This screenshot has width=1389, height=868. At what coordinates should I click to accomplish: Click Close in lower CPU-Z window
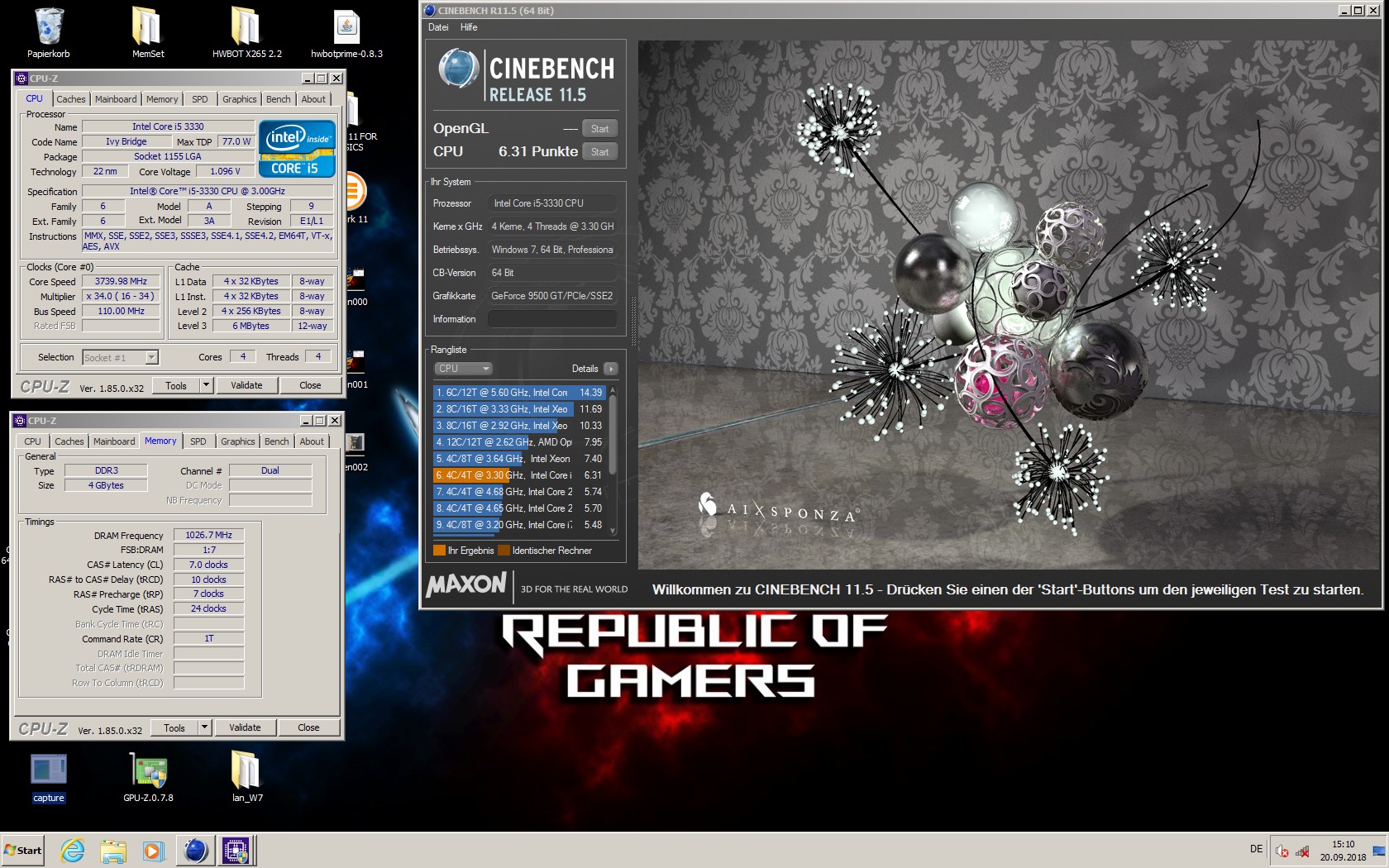(x=308, y=727)
